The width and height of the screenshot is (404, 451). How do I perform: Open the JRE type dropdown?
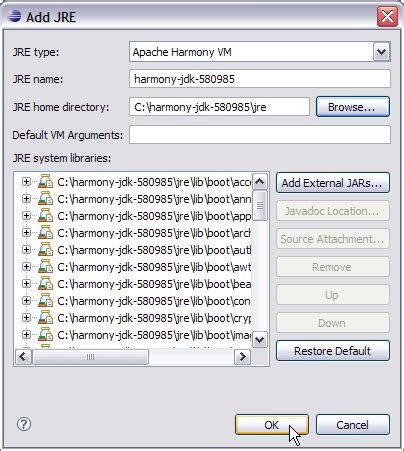click(x=381, y=52)
